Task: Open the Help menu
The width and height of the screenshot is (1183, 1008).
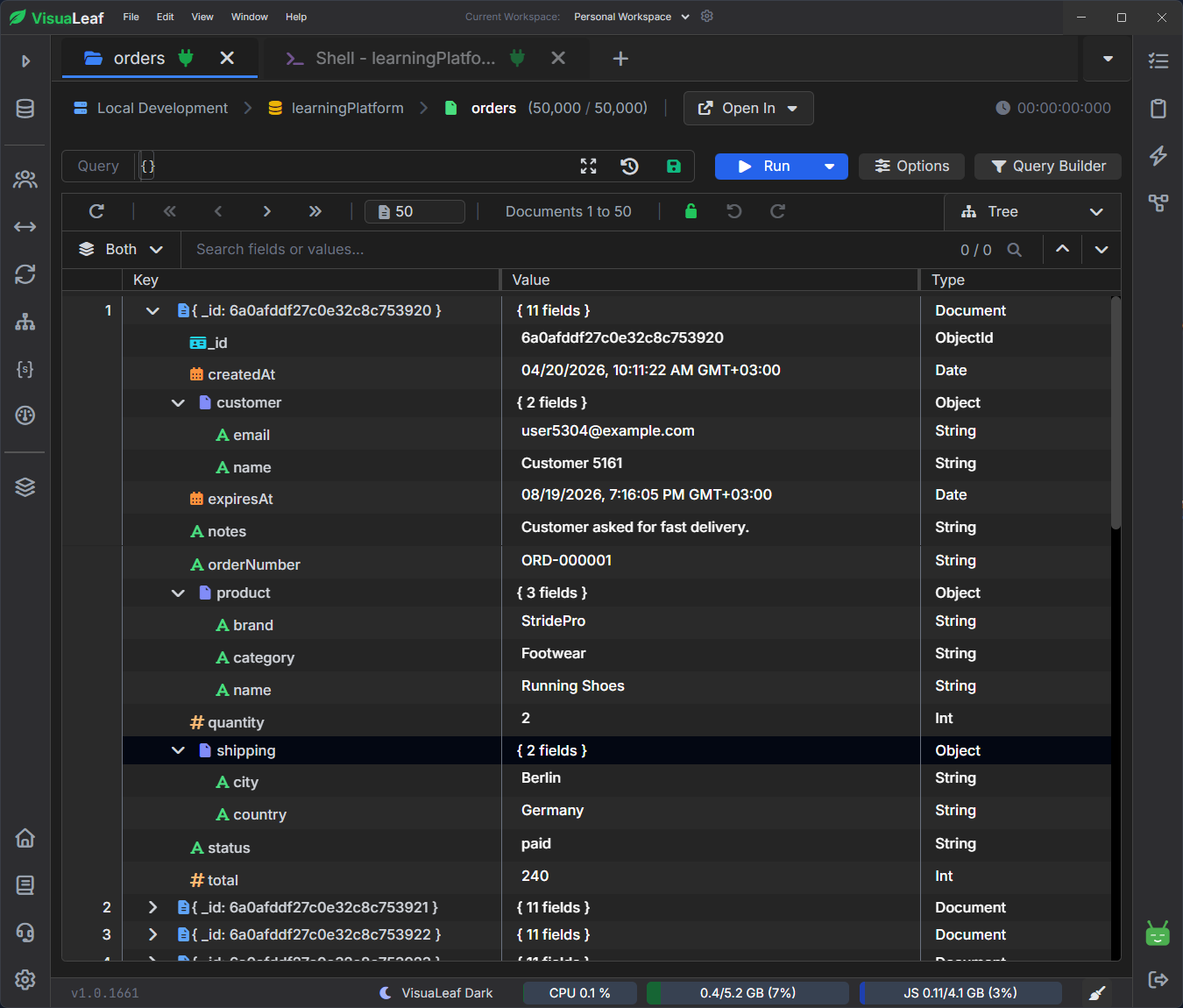Action: point(296,17)
